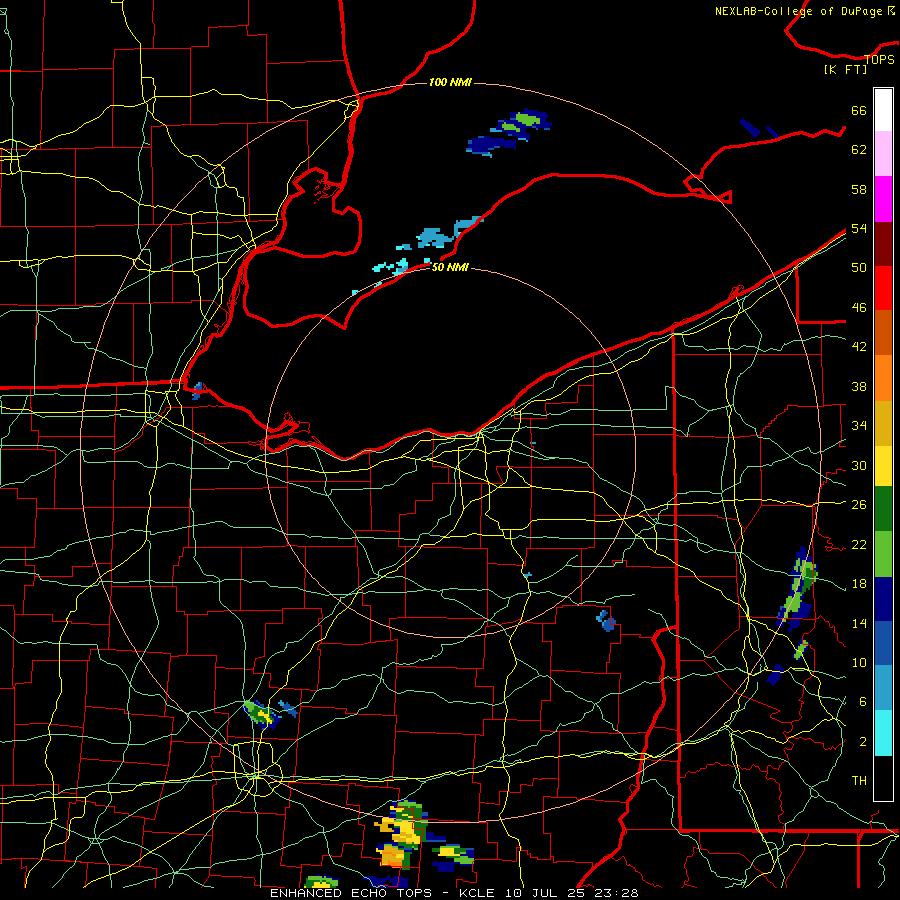The height and width of the screenshot is (900, 900).
Task: Pick the light green legend swatch
Action: click(883, 554)
